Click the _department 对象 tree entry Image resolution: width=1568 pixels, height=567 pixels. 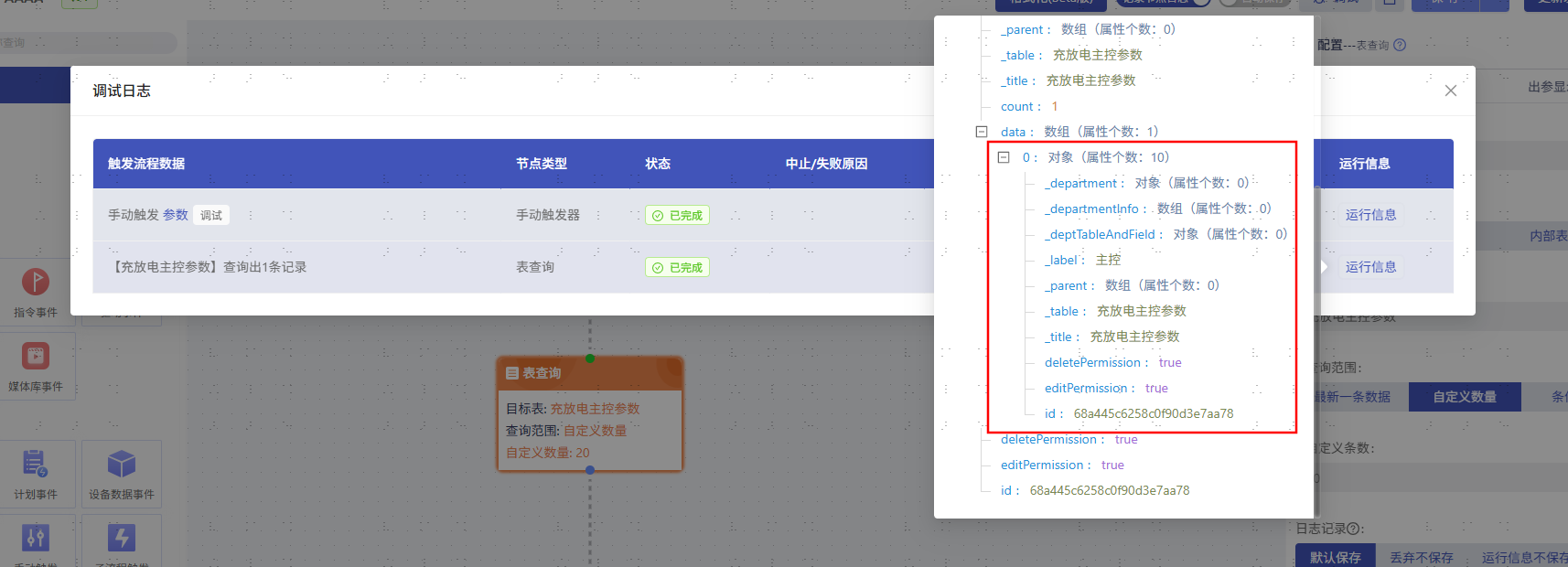click(1147, 183)
